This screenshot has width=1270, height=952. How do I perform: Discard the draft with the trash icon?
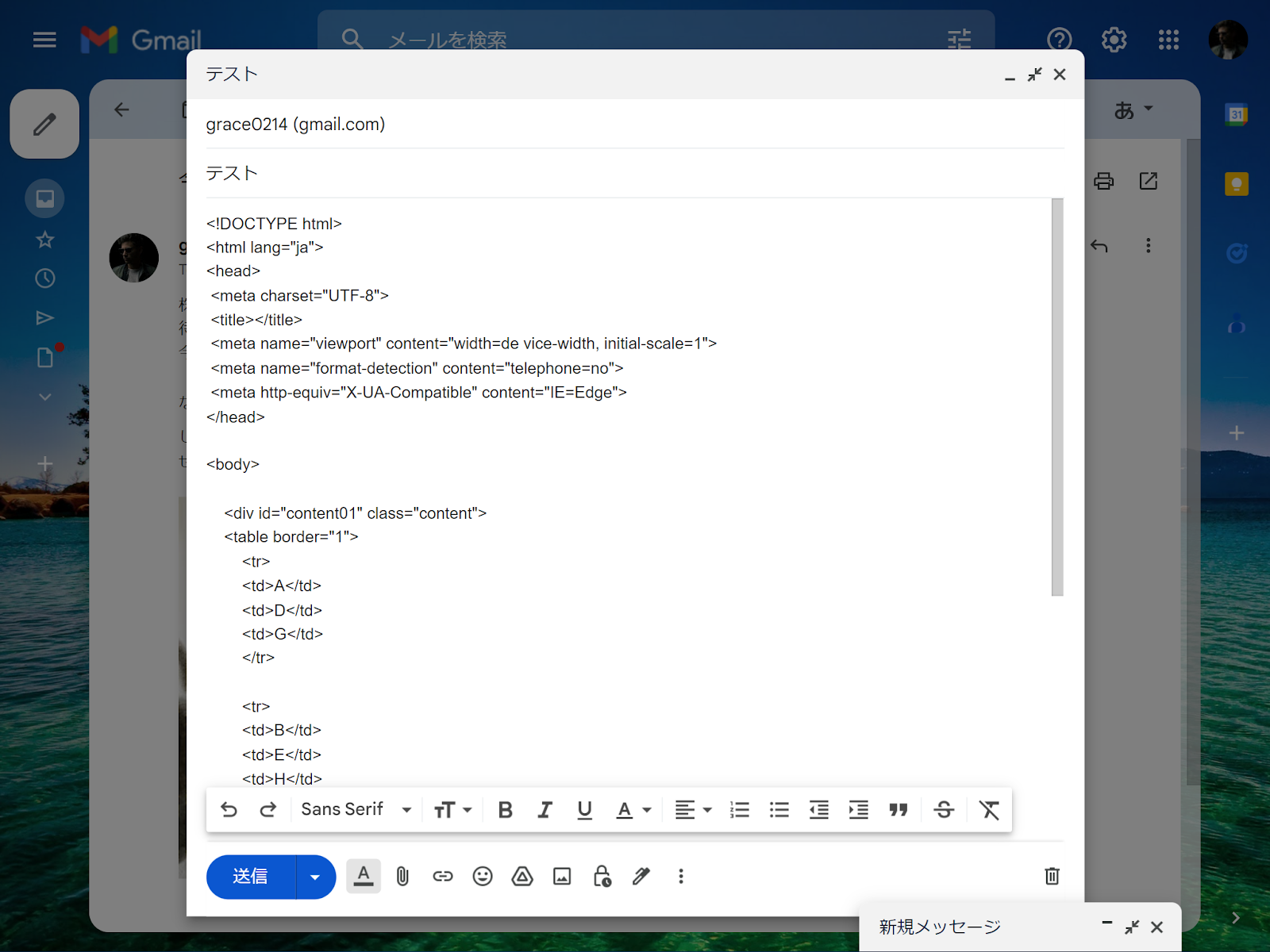[1052, 877]
